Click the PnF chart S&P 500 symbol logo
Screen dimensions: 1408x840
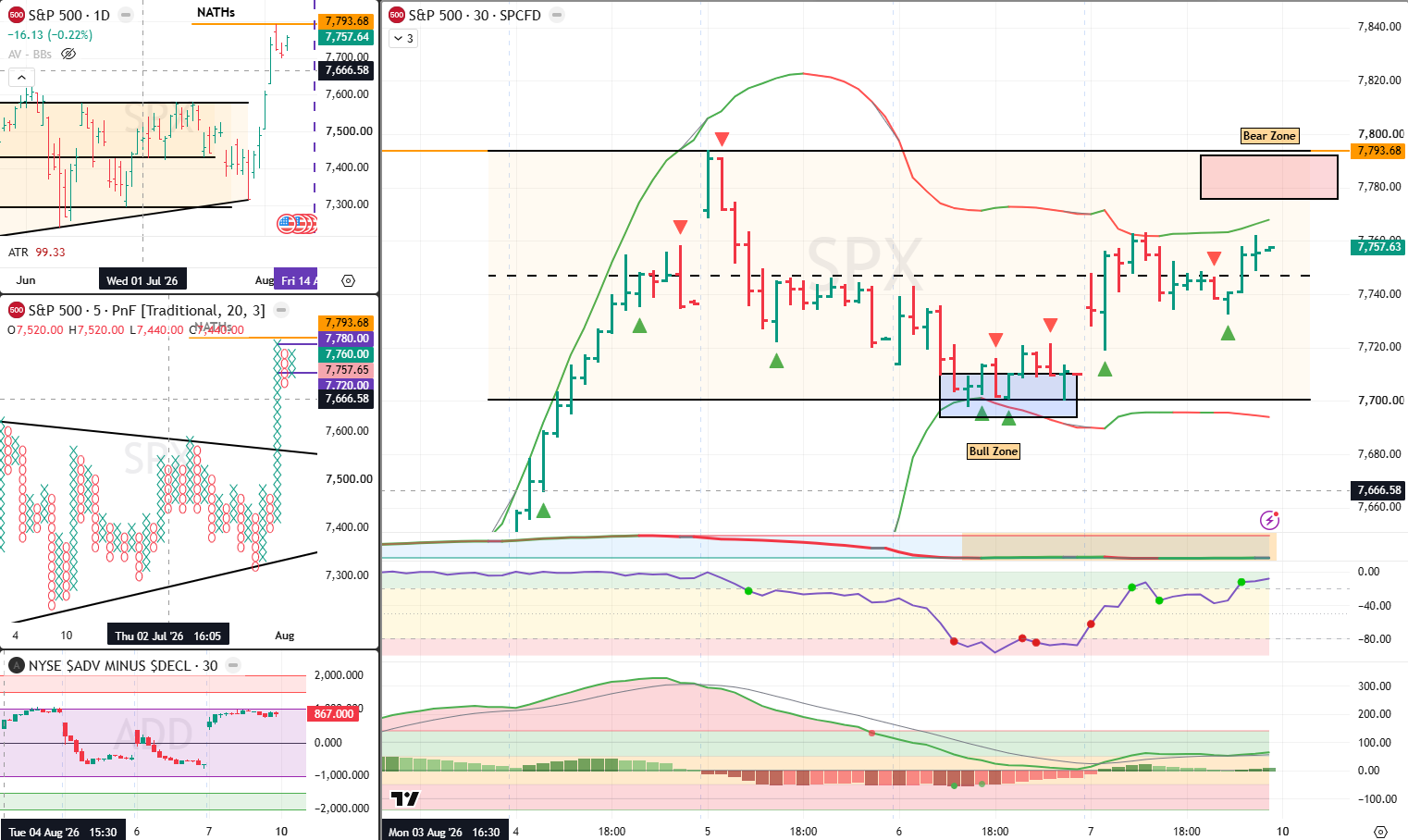[x=16, y=311]
